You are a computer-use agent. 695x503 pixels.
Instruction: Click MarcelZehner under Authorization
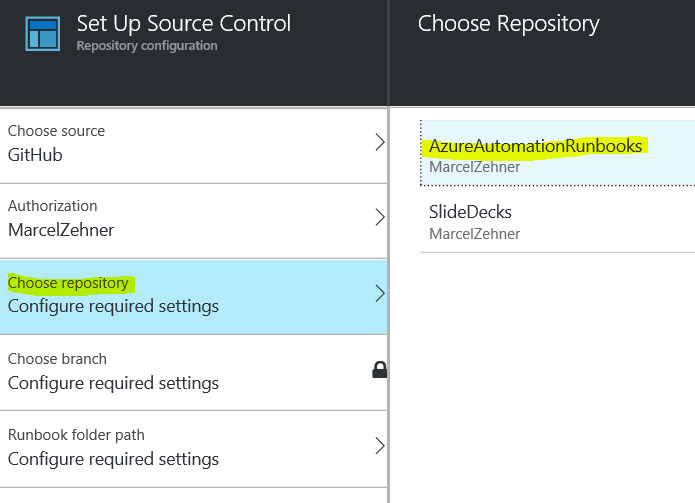click(x=61, y=230)
